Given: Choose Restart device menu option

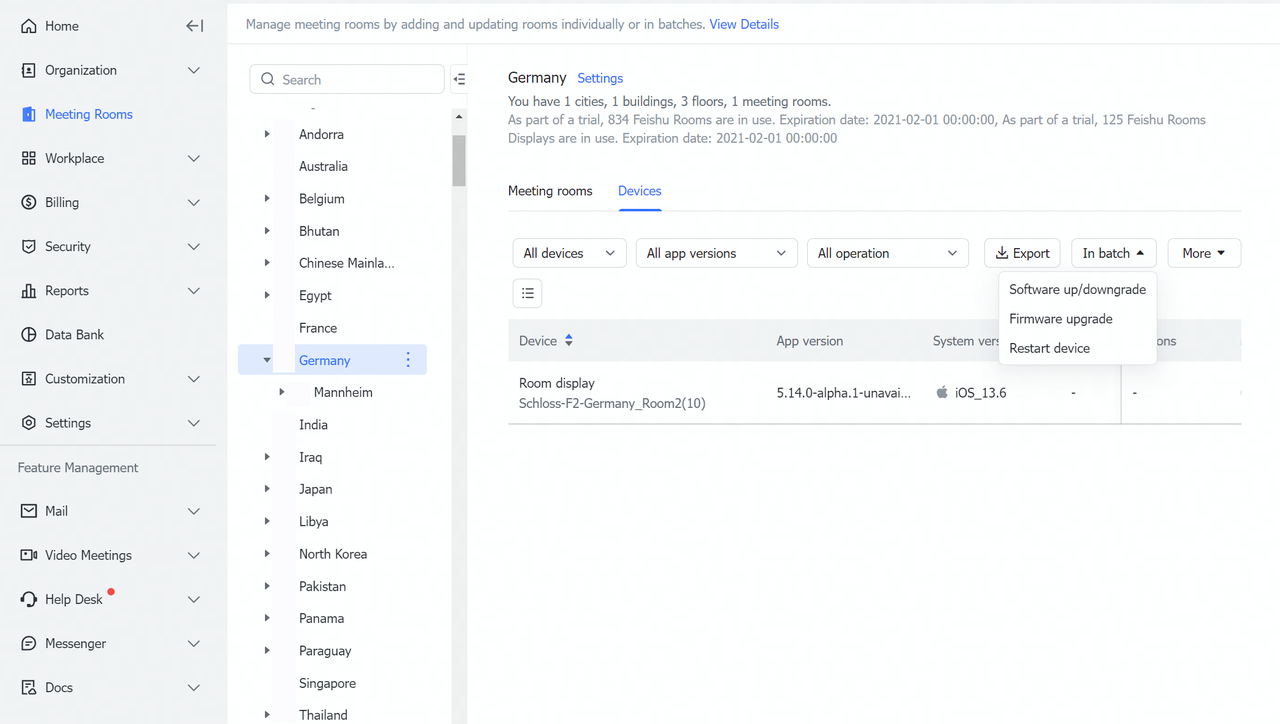Looking at the screenshot, I should (x=1049, y=348).
